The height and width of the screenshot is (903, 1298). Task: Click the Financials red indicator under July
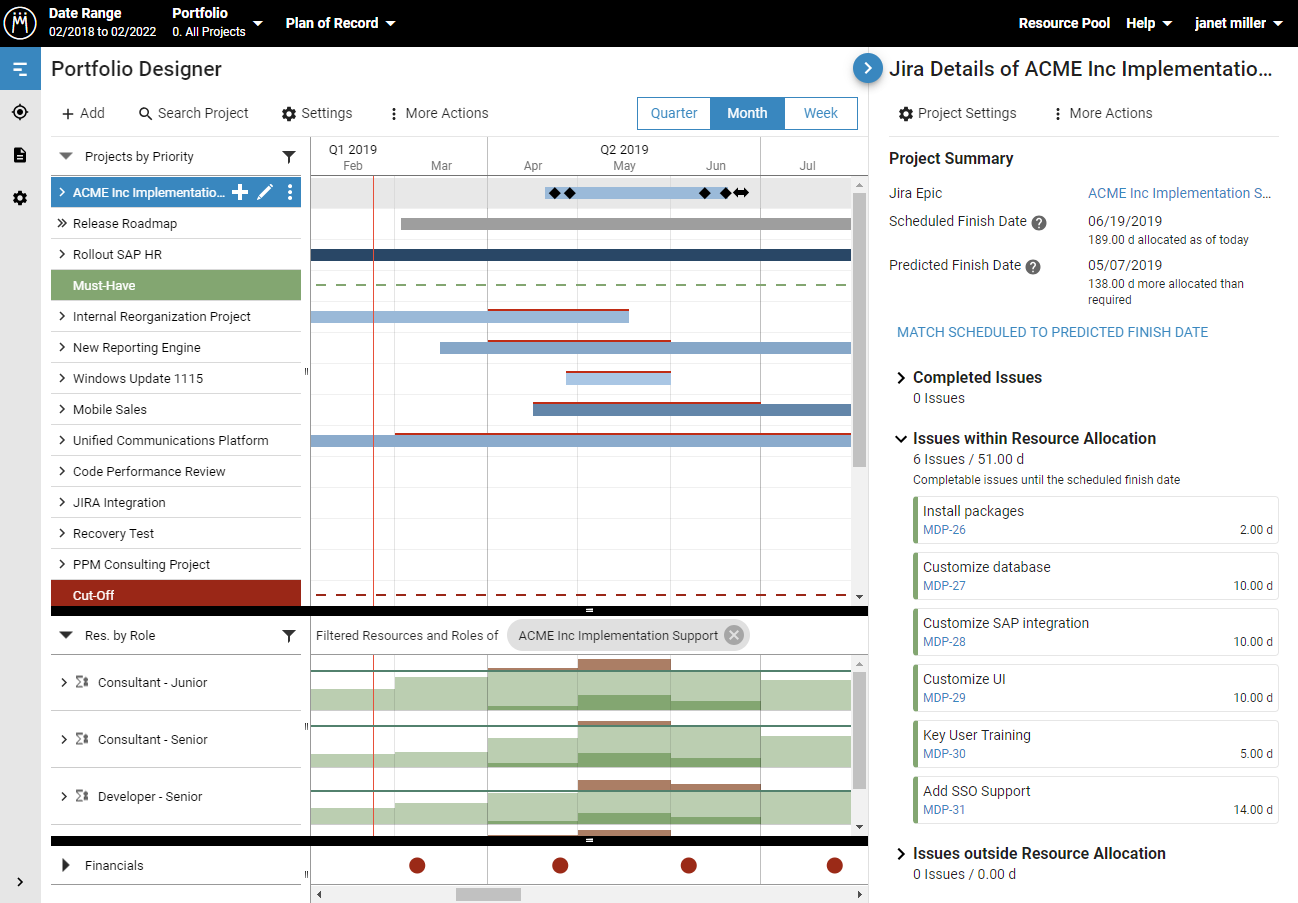(x=835, y=865)
